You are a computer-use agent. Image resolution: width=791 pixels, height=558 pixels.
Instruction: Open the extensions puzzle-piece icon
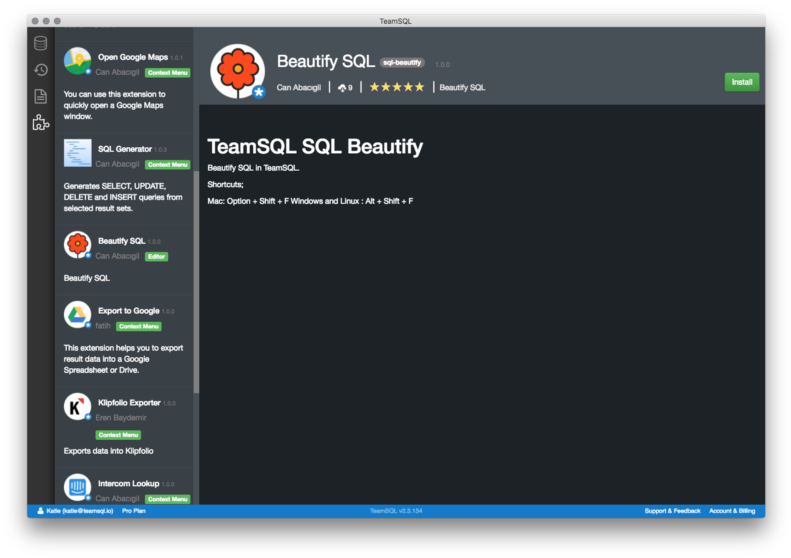pyautogui.click(x=41, y=122)
